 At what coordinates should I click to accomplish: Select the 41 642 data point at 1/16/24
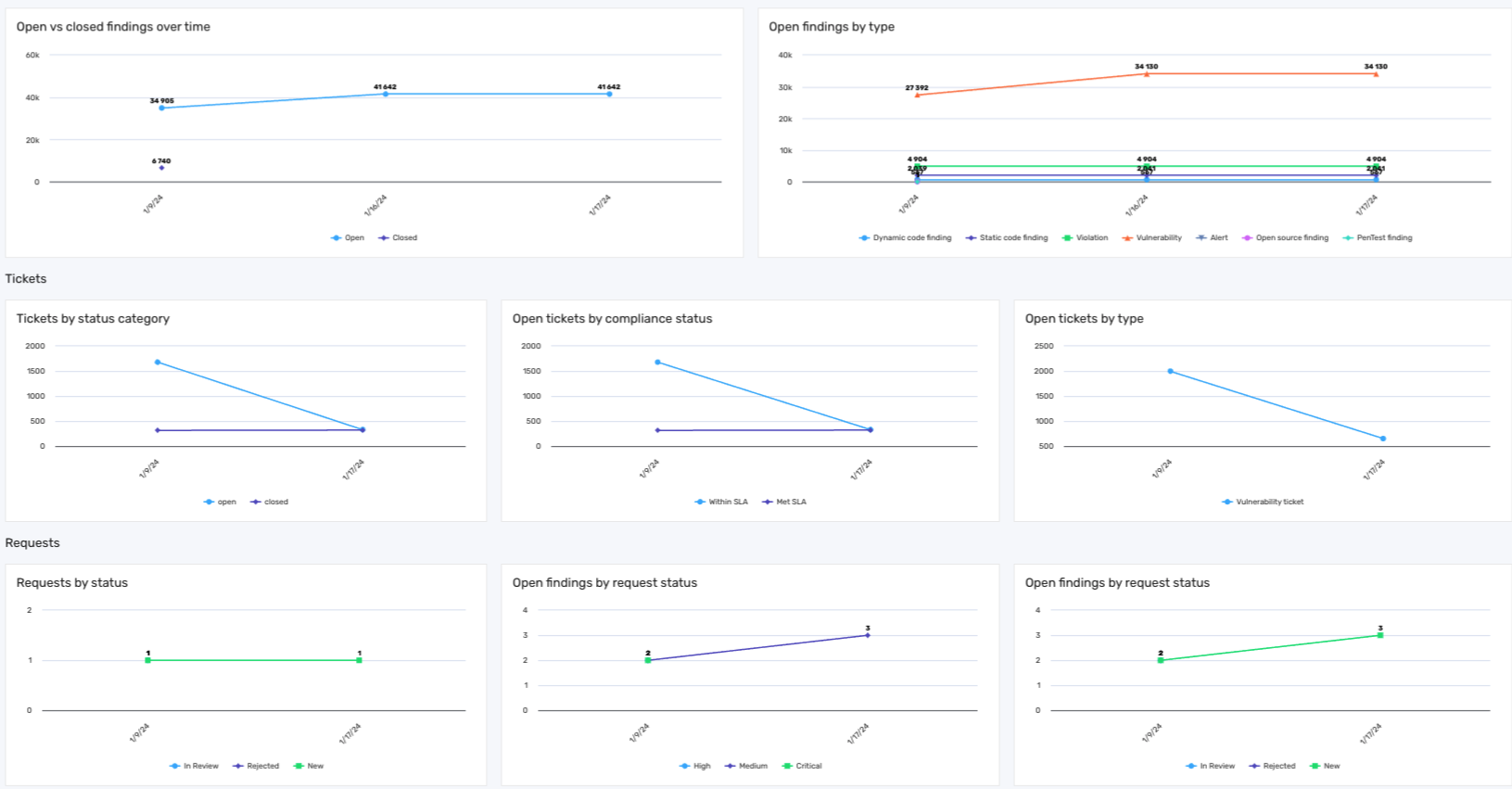386,94
